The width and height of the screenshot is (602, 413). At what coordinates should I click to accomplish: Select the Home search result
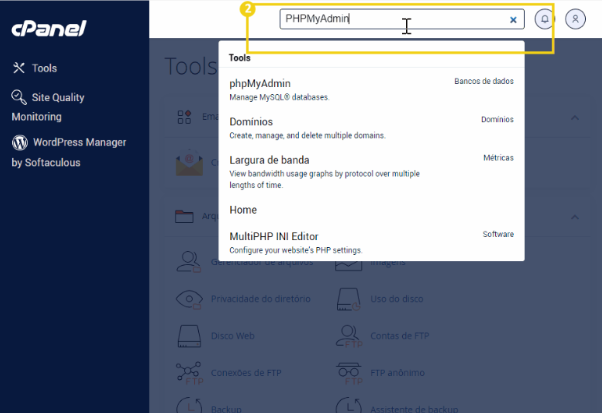tap(371, 210)
